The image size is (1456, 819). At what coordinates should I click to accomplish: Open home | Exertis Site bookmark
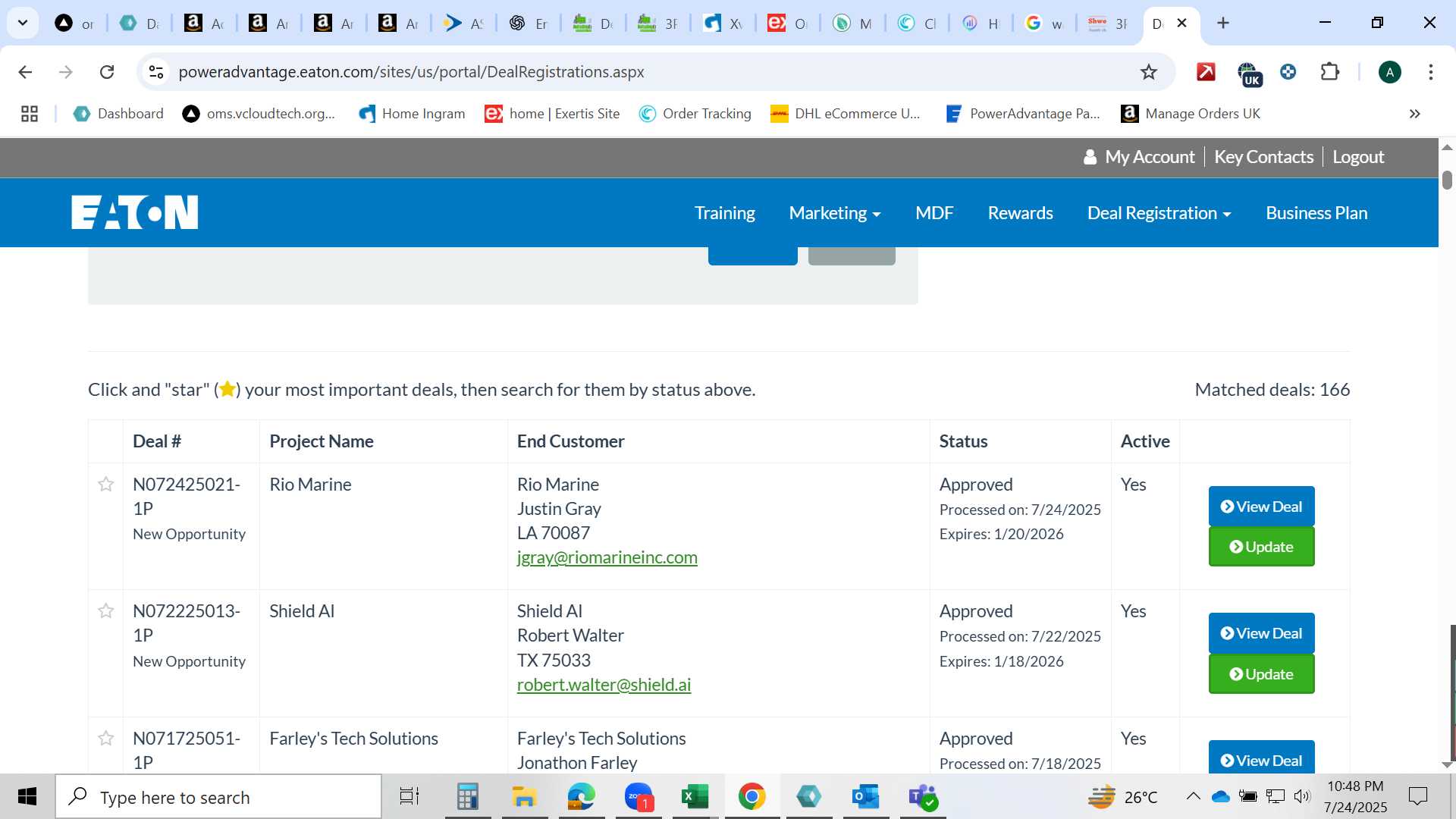552,114
